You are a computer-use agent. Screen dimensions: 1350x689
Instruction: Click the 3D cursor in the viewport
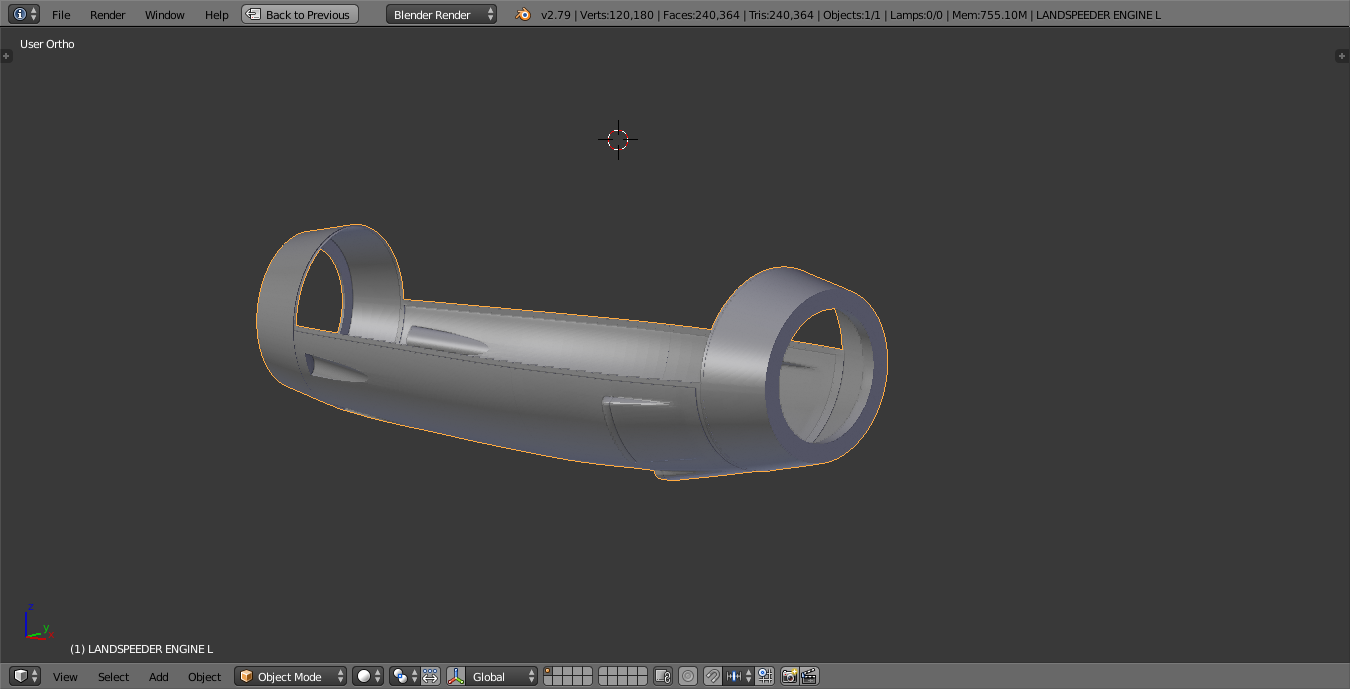tap(618, 140)
